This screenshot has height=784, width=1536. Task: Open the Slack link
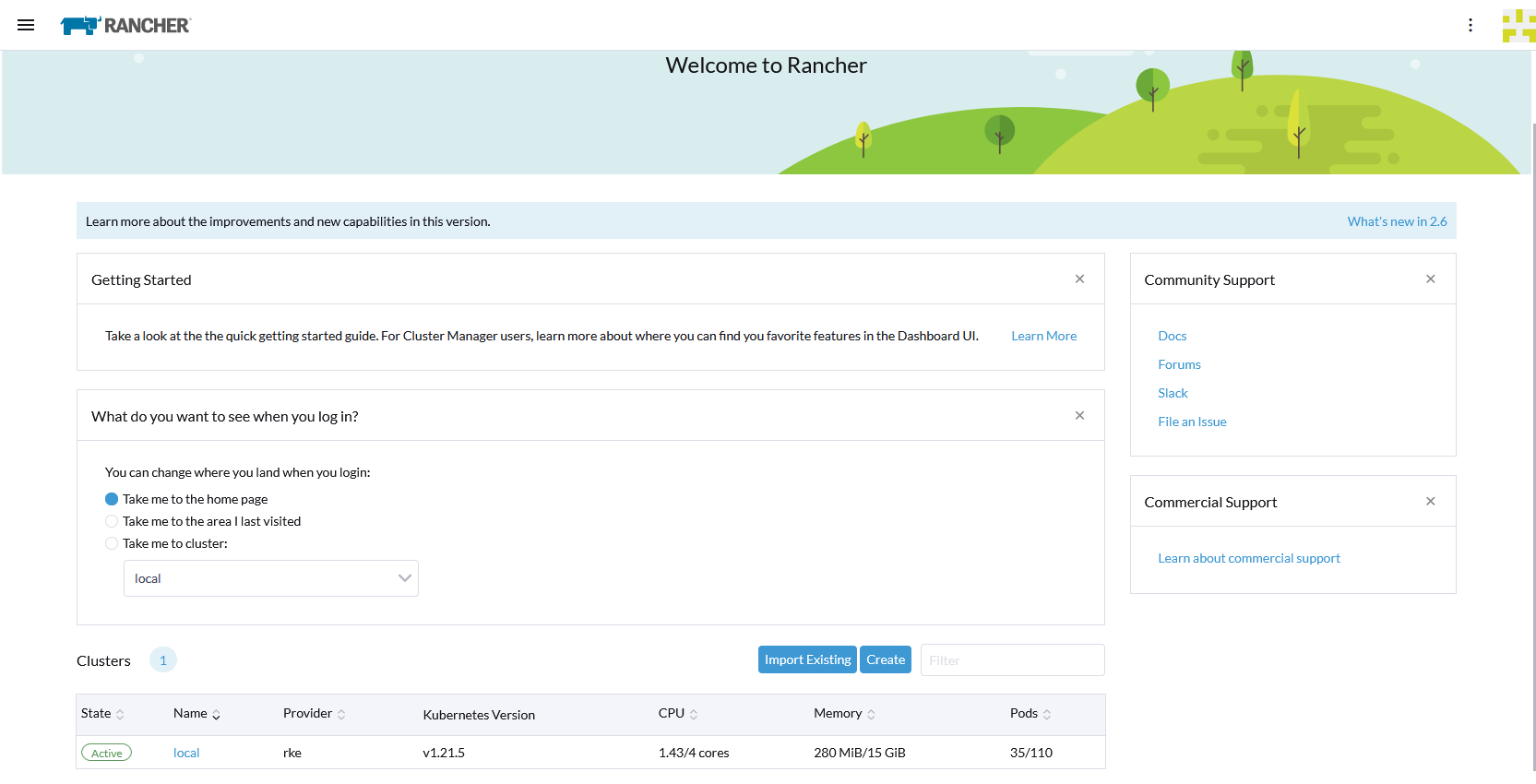tap(1173, 393)
